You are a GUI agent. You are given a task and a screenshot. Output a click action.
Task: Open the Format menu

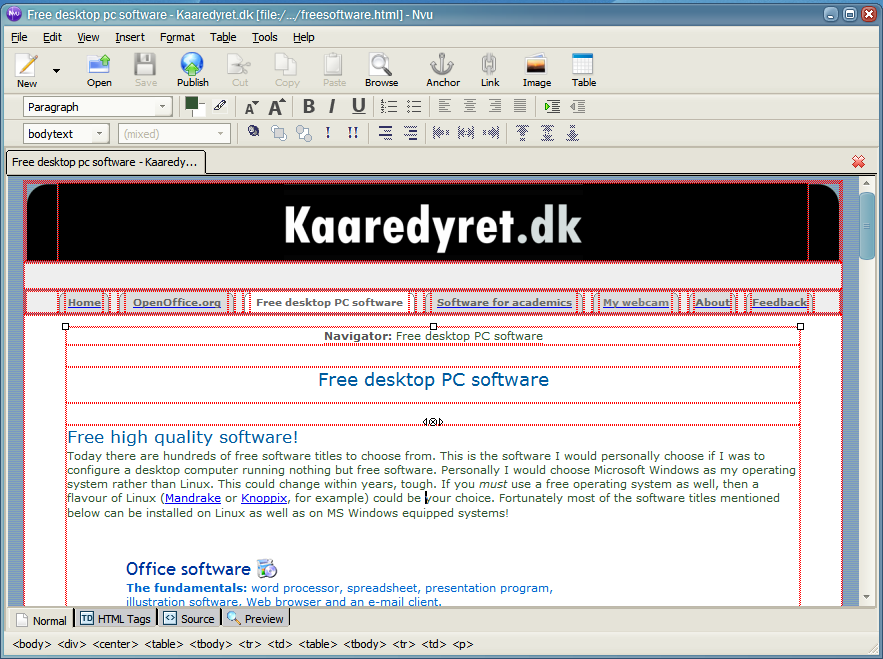177,37
